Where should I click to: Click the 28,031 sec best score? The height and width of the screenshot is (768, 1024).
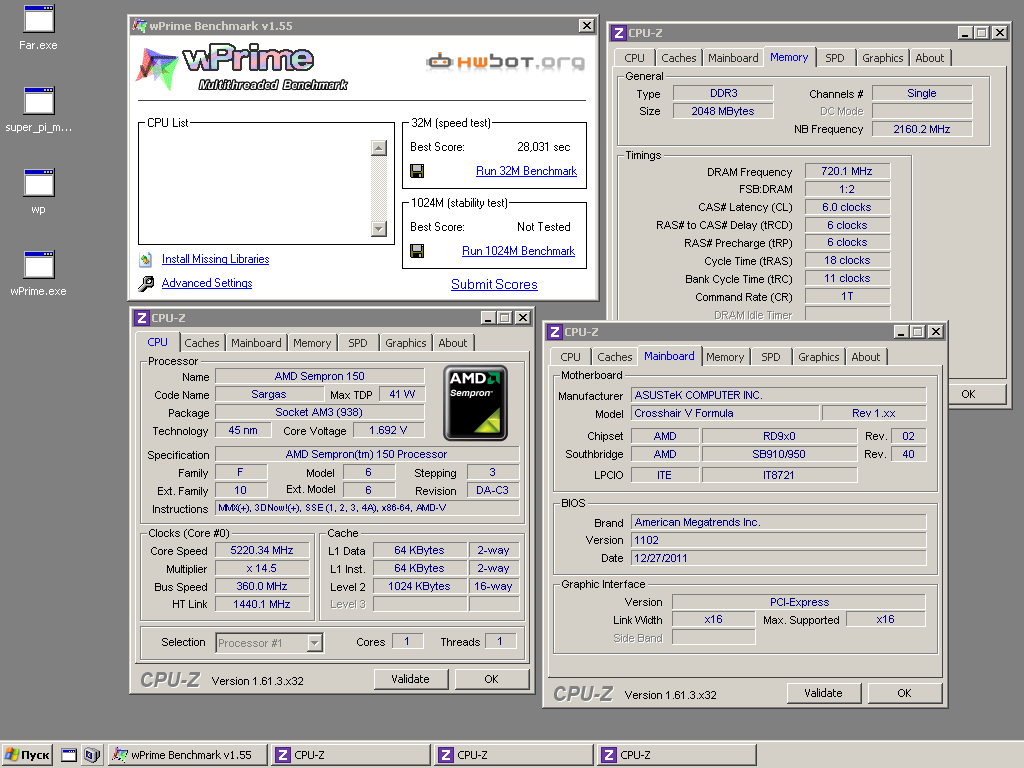pos(543,147)
